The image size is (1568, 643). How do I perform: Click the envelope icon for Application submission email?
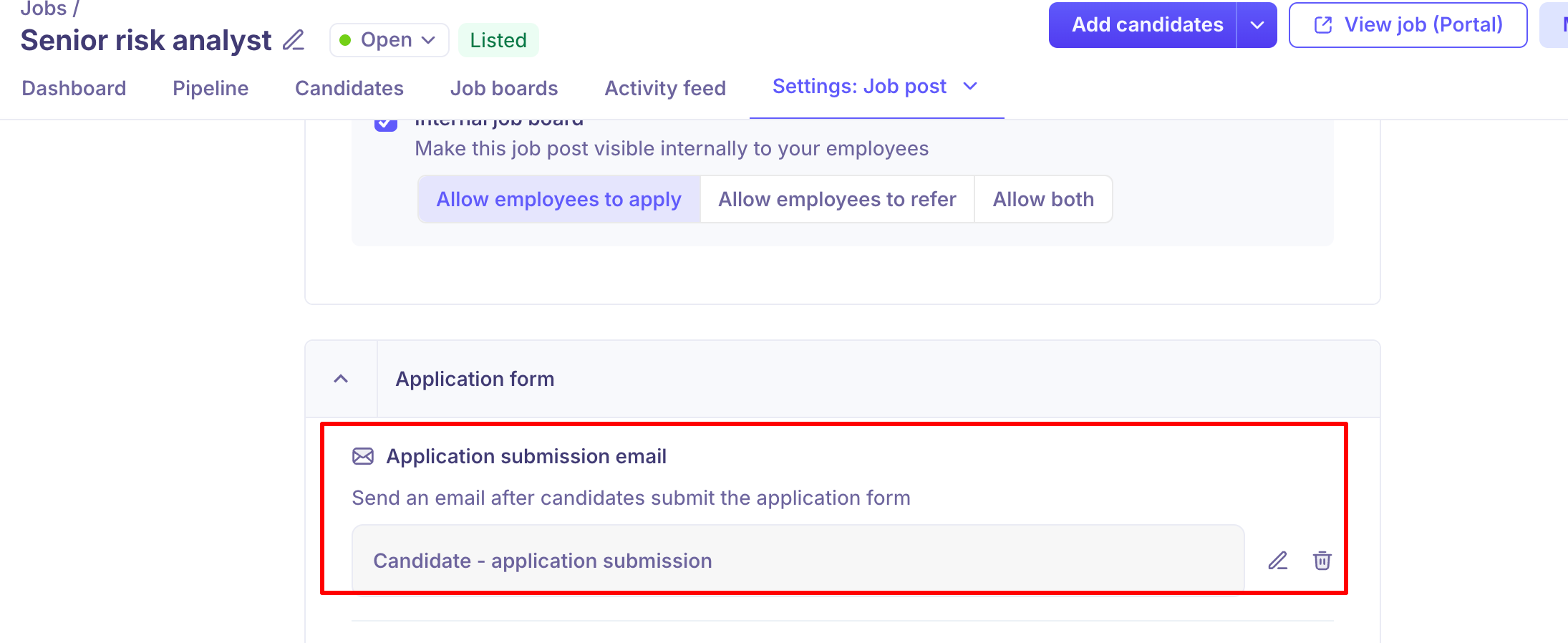[x=363, y=456]
